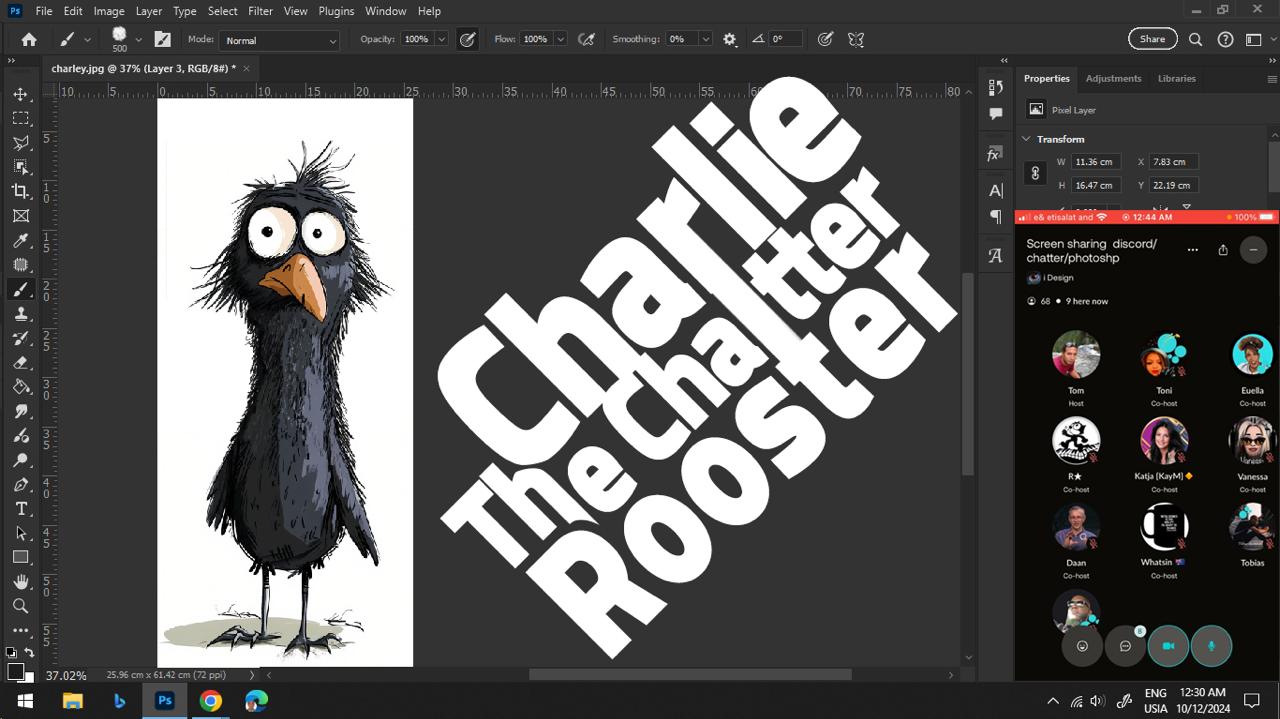Collapse the Transform section
Image resolution: width=1280 pixels, height=719 pixels.
[1026, 139]
